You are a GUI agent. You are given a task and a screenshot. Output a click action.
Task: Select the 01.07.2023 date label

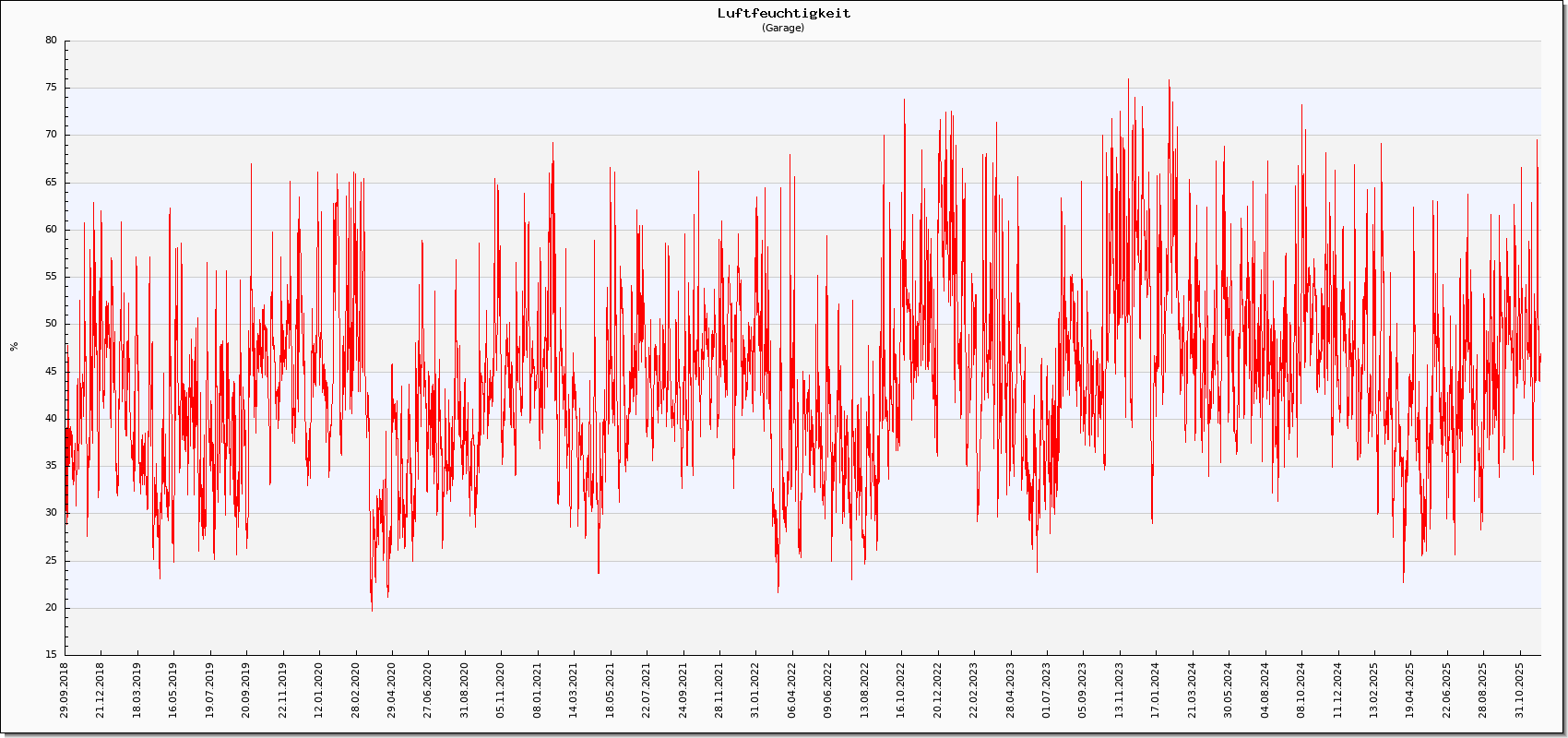(1047, 691)
